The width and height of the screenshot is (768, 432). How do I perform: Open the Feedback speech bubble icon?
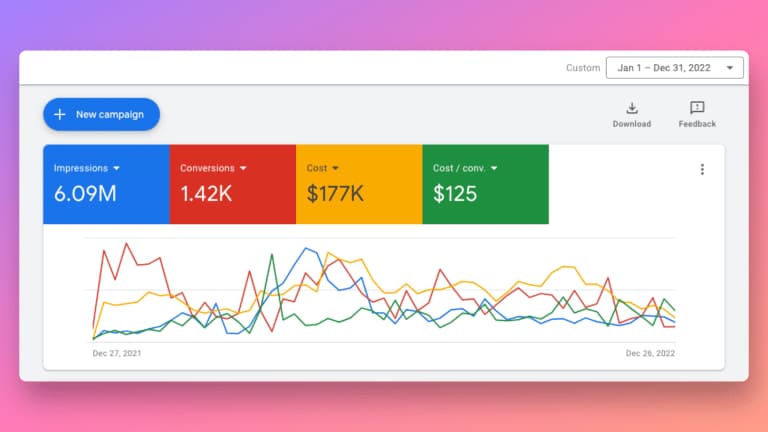[x=697, y=107]
